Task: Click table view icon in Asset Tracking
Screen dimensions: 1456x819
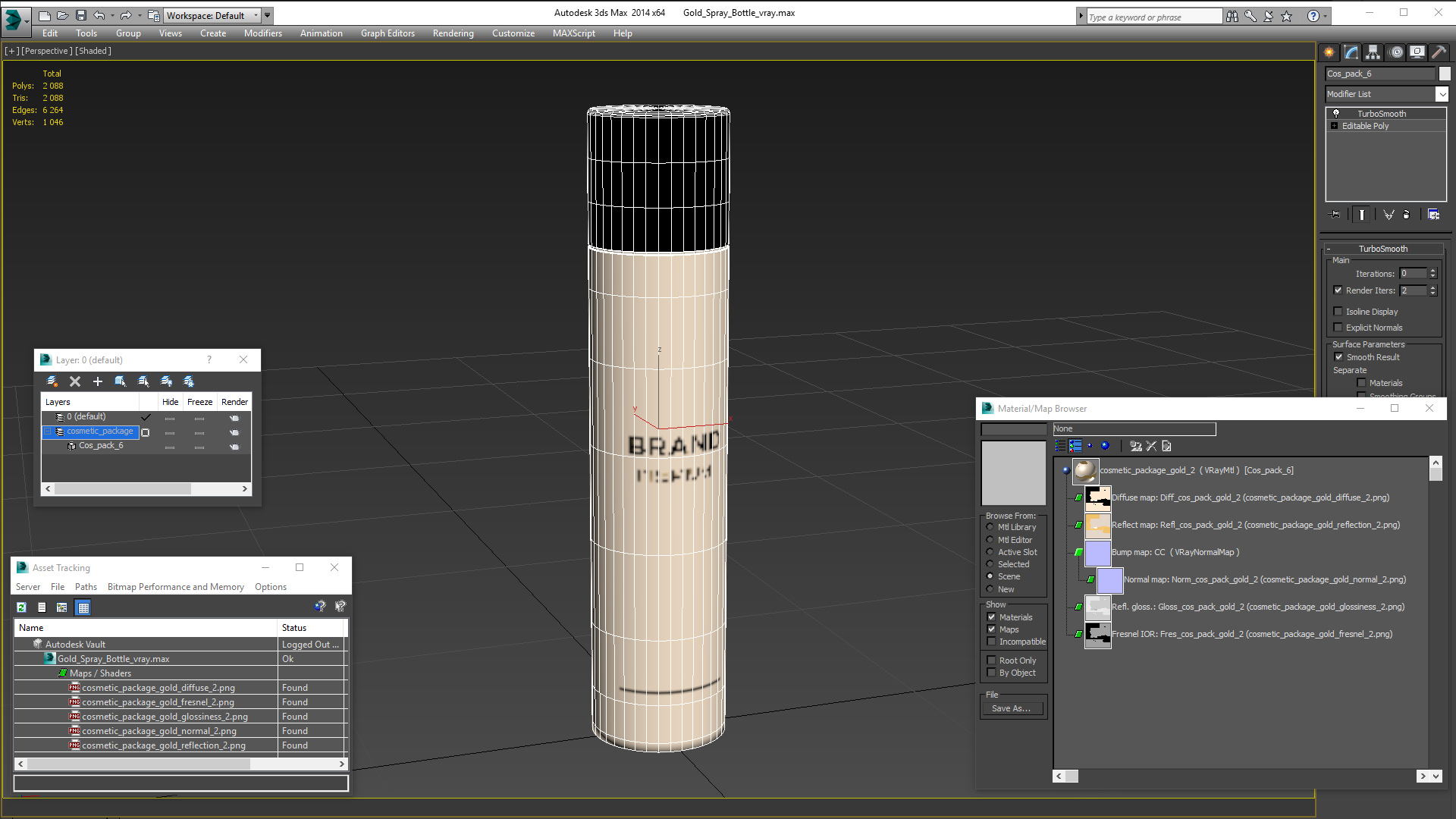Action: [x=83, y=607]
